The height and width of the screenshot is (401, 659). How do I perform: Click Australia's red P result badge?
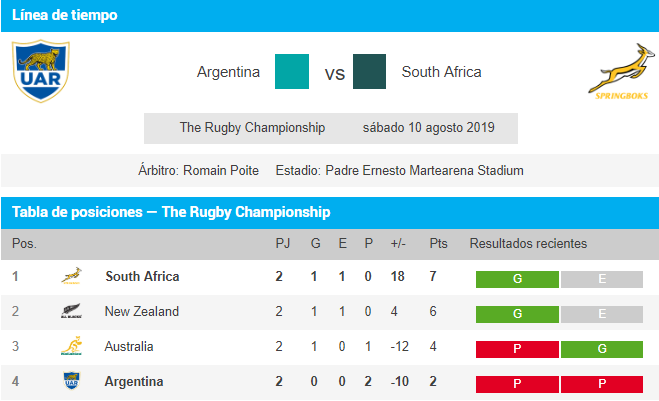(x=517, y=349)
